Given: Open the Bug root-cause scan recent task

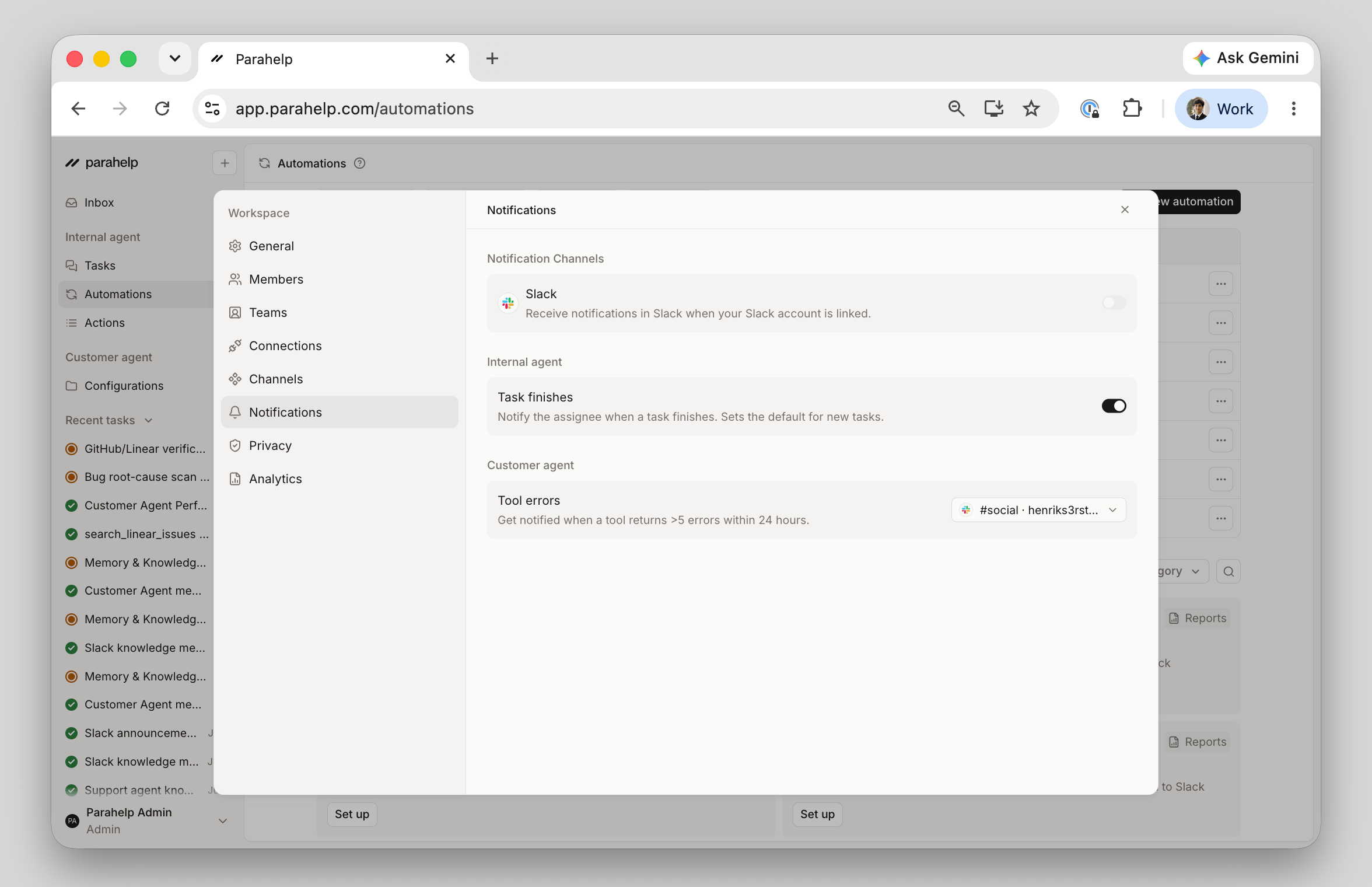Looking at the screenshot, I should pyautogui.click(x=136, y=477).
